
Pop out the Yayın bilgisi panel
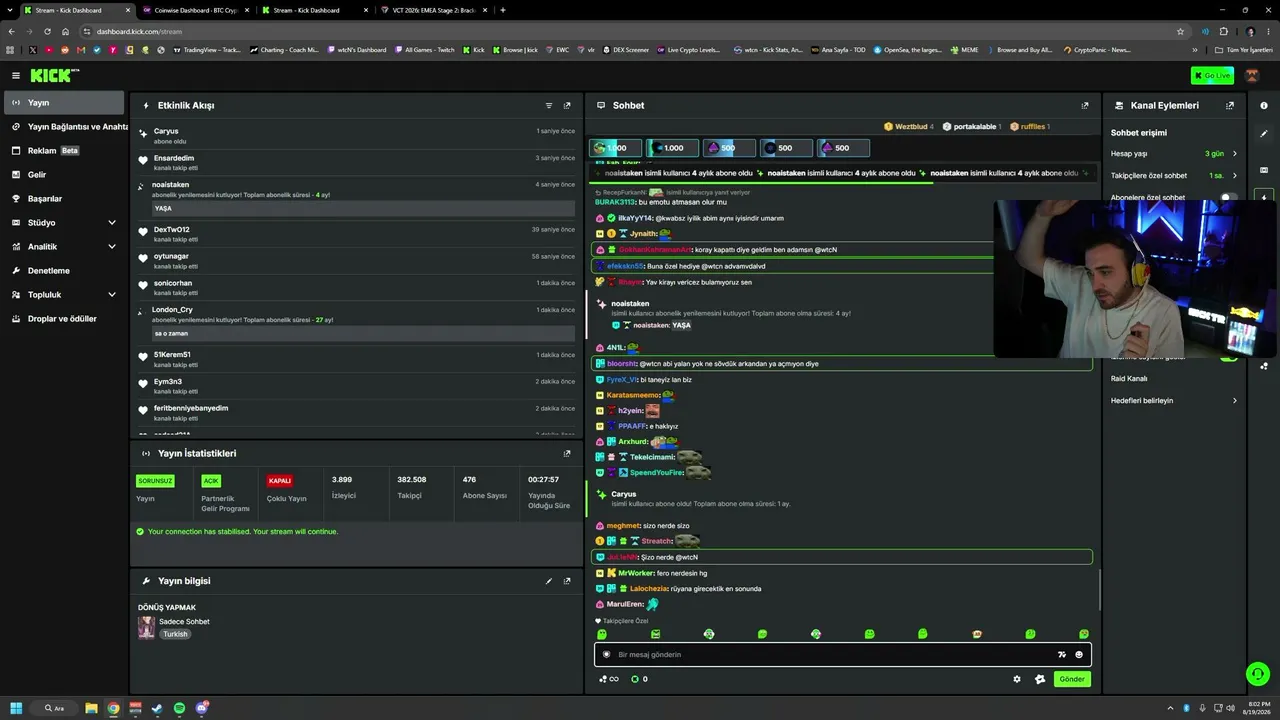point(567,581)
